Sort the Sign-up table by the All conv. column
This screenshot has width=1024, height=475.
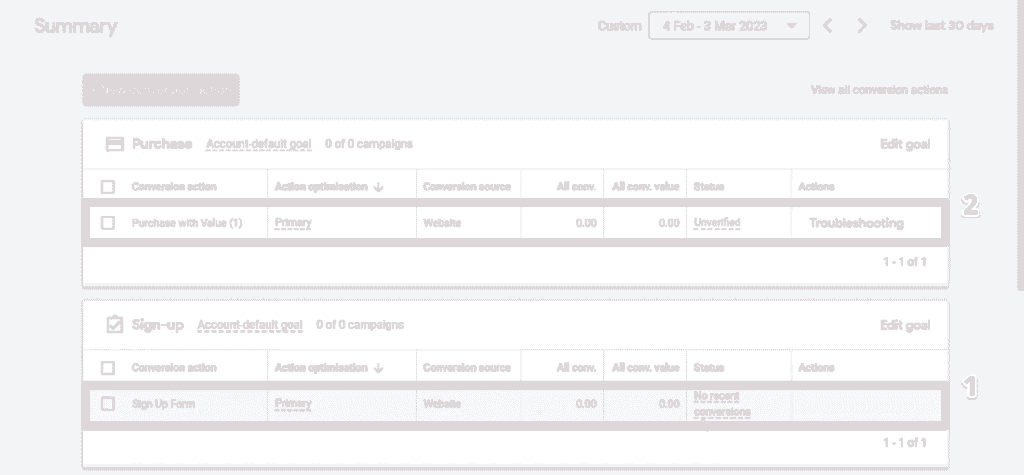576,368
